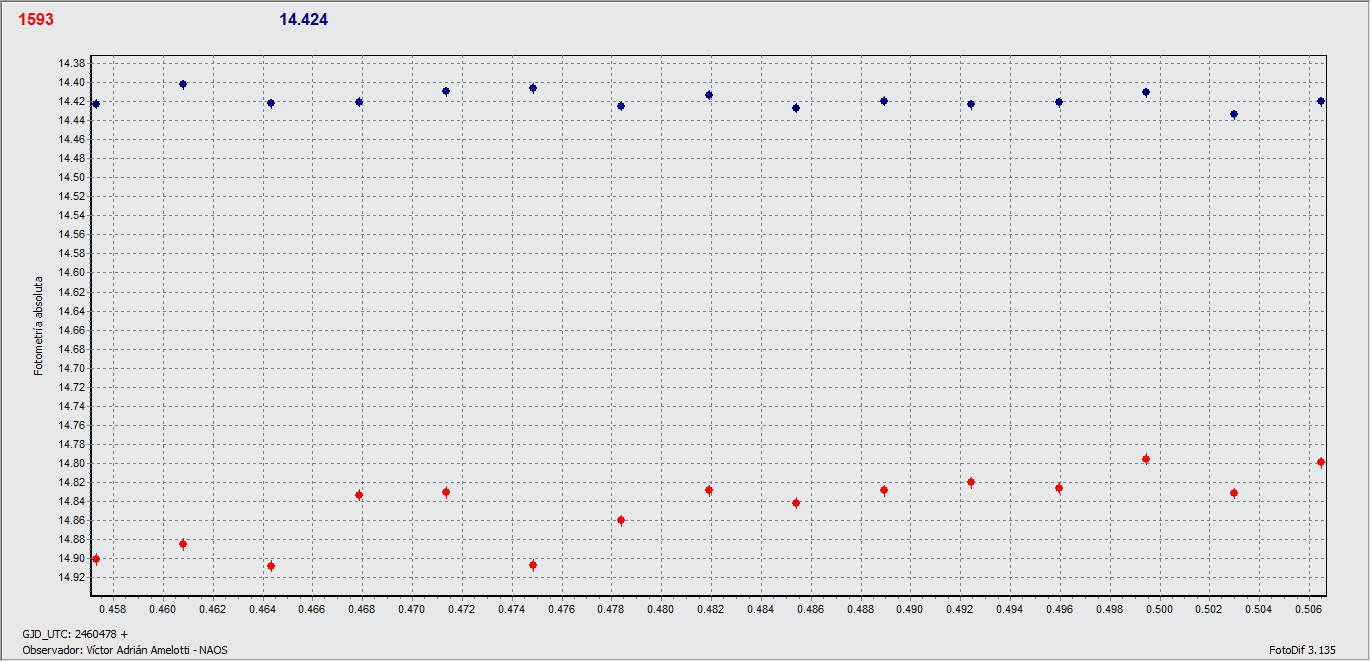Select the blue data point near time 0.4644
This screenshot has height=662, width=1371.
click(x=271, y=103)
